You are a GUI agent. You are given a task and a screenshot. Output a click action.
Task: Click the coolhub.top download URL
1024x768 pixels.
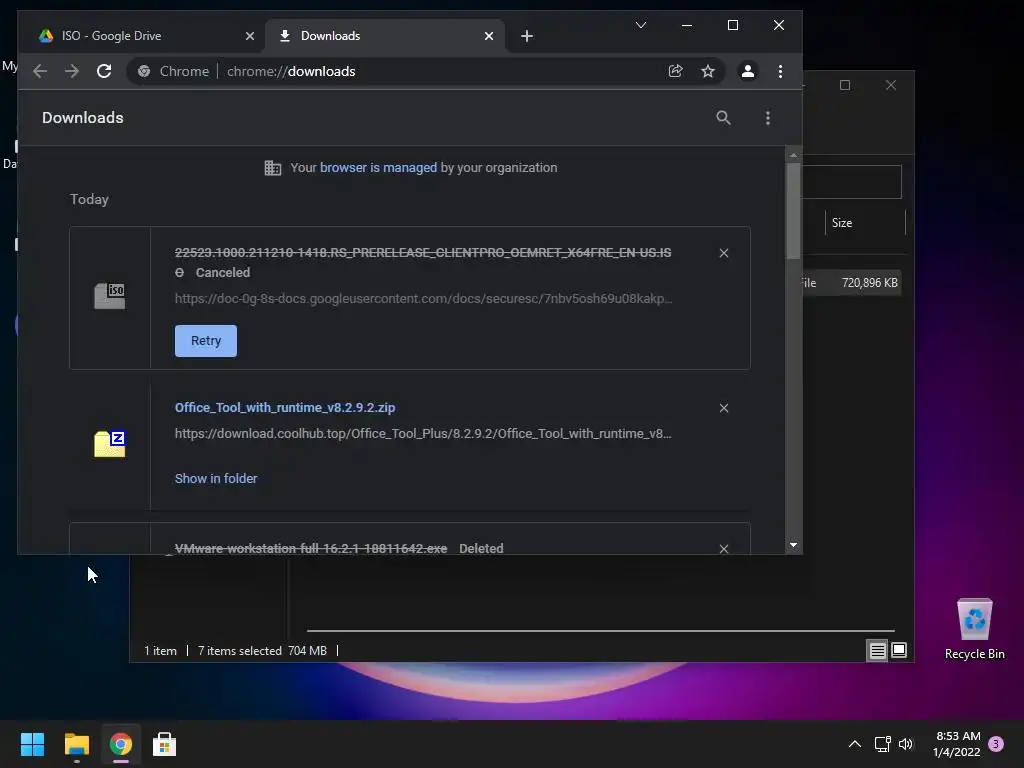coord(423,434)
